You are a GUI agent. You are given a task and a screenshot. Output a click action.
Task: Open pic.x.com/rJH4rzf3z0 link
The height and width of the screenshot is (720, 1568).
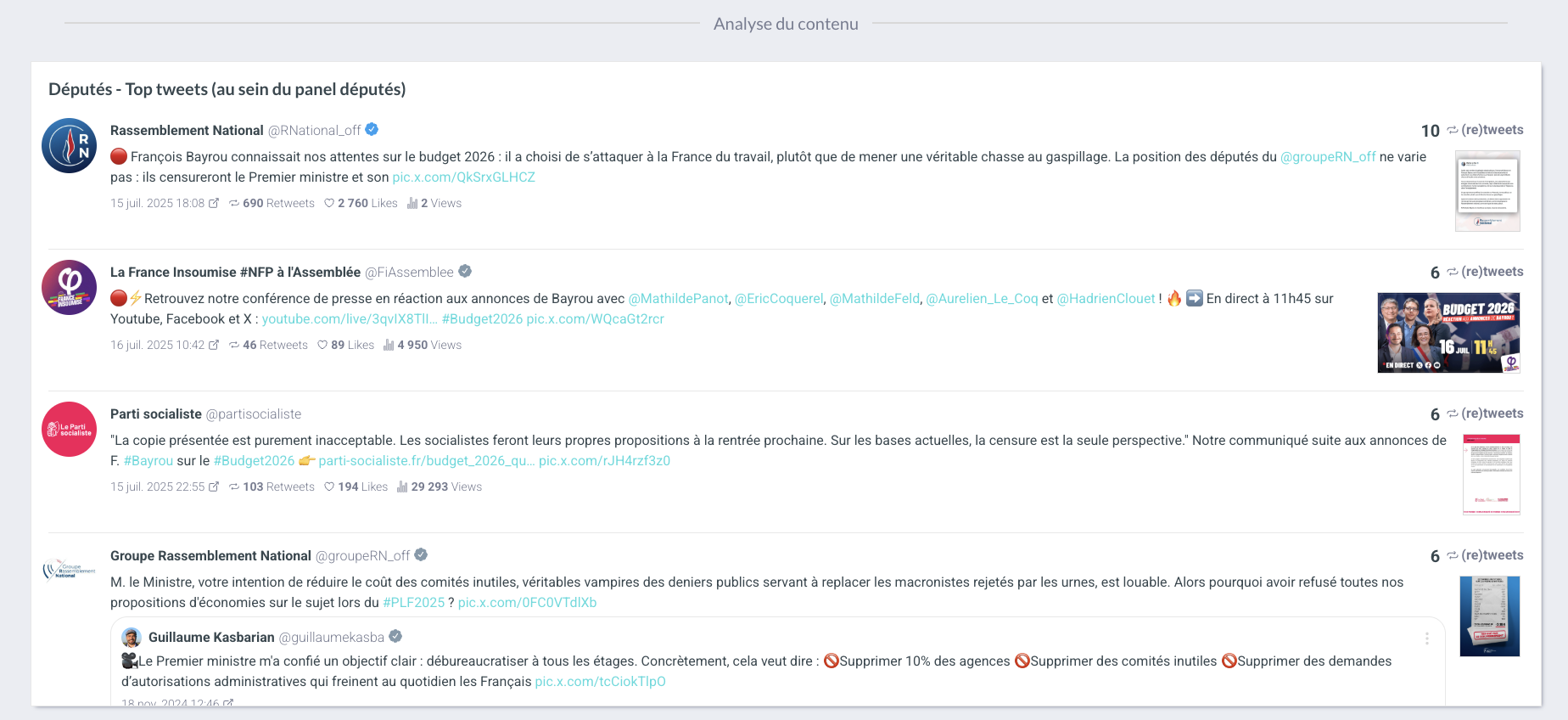pyautogui.click(x=604, y=461)
